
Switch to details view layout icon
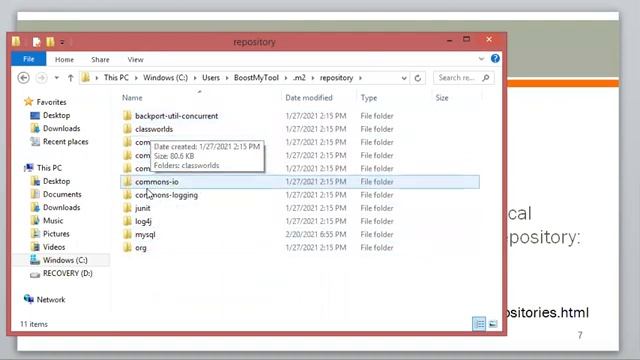(x=479, y=324)
